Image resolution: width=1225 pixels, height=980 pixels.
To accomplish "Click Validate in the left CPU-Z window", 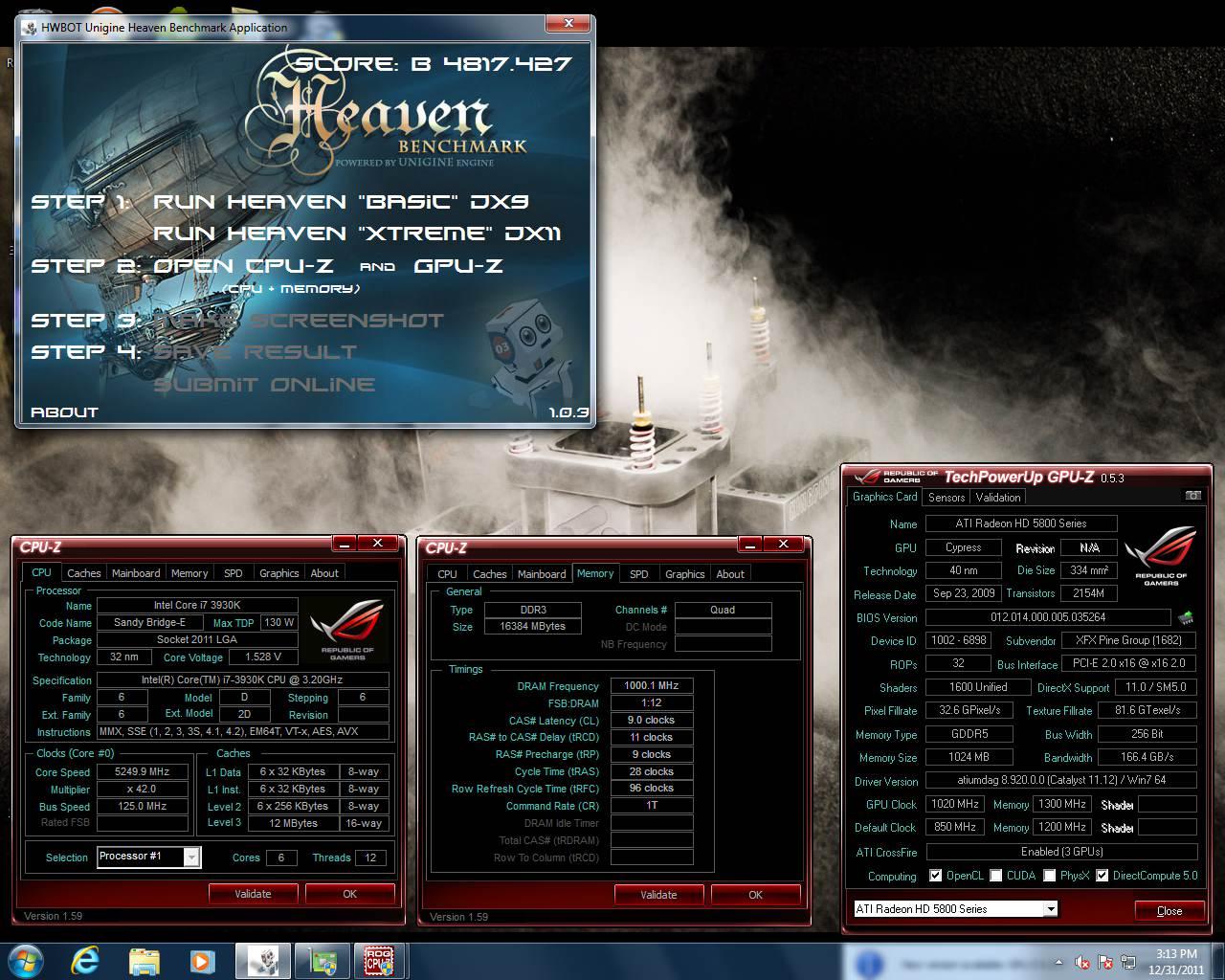I will [253, 894].
